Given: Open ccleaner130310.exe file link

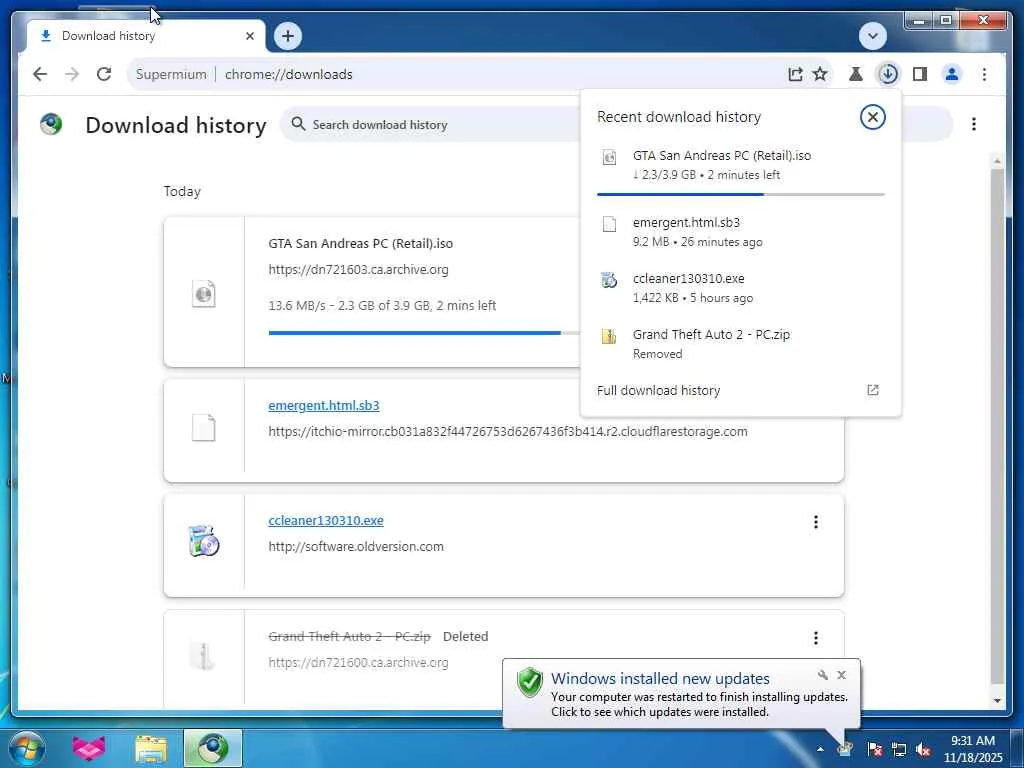Looking at the screenshot, I should 325,520.
